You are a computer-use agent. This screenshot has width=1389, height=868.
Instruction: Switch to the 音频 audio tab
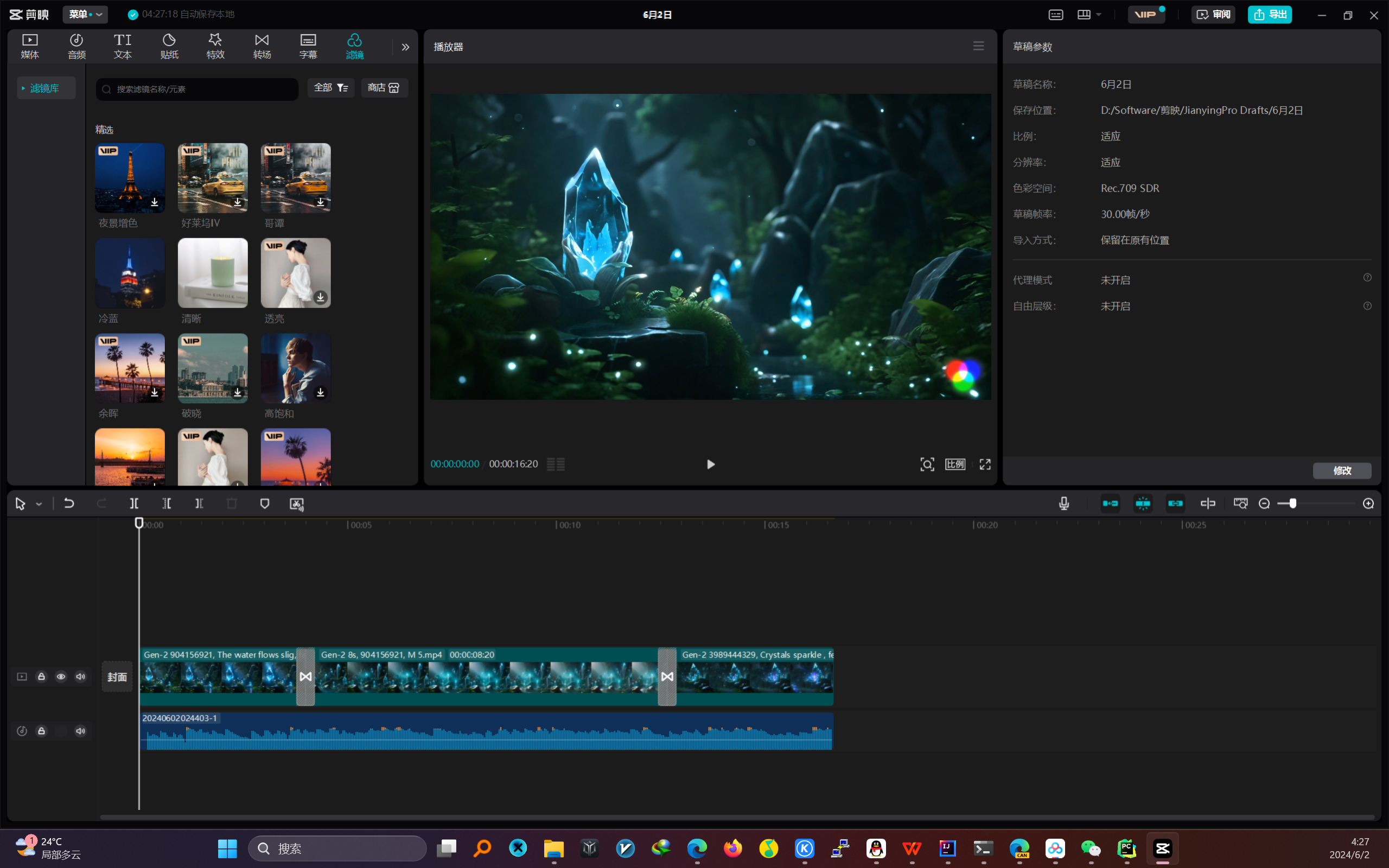[x=77, y=46]
